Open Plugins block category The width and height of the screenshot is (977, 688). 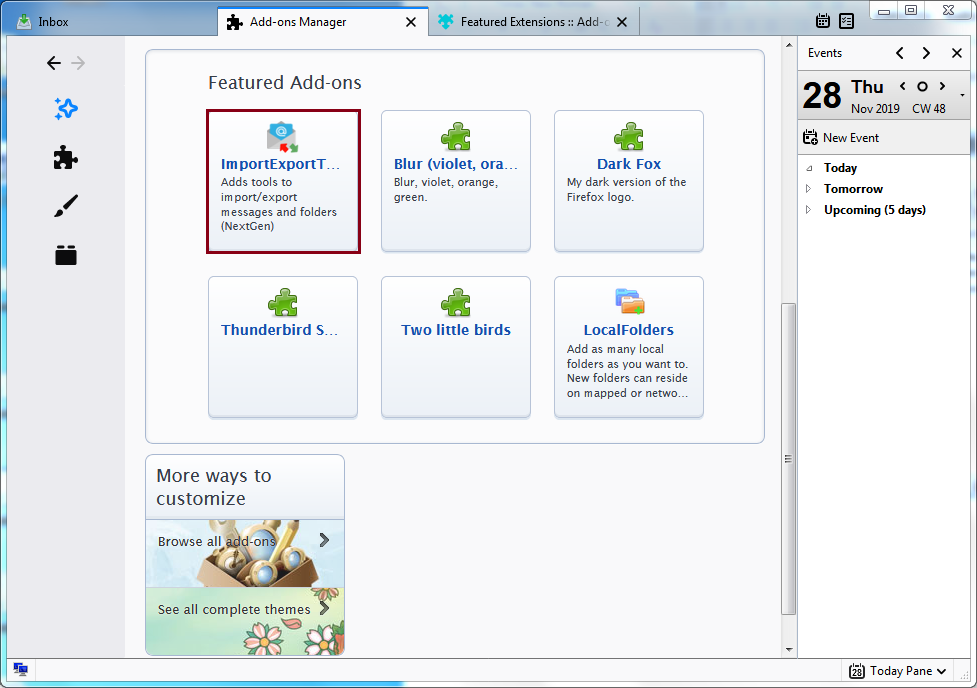coord(65,255)
